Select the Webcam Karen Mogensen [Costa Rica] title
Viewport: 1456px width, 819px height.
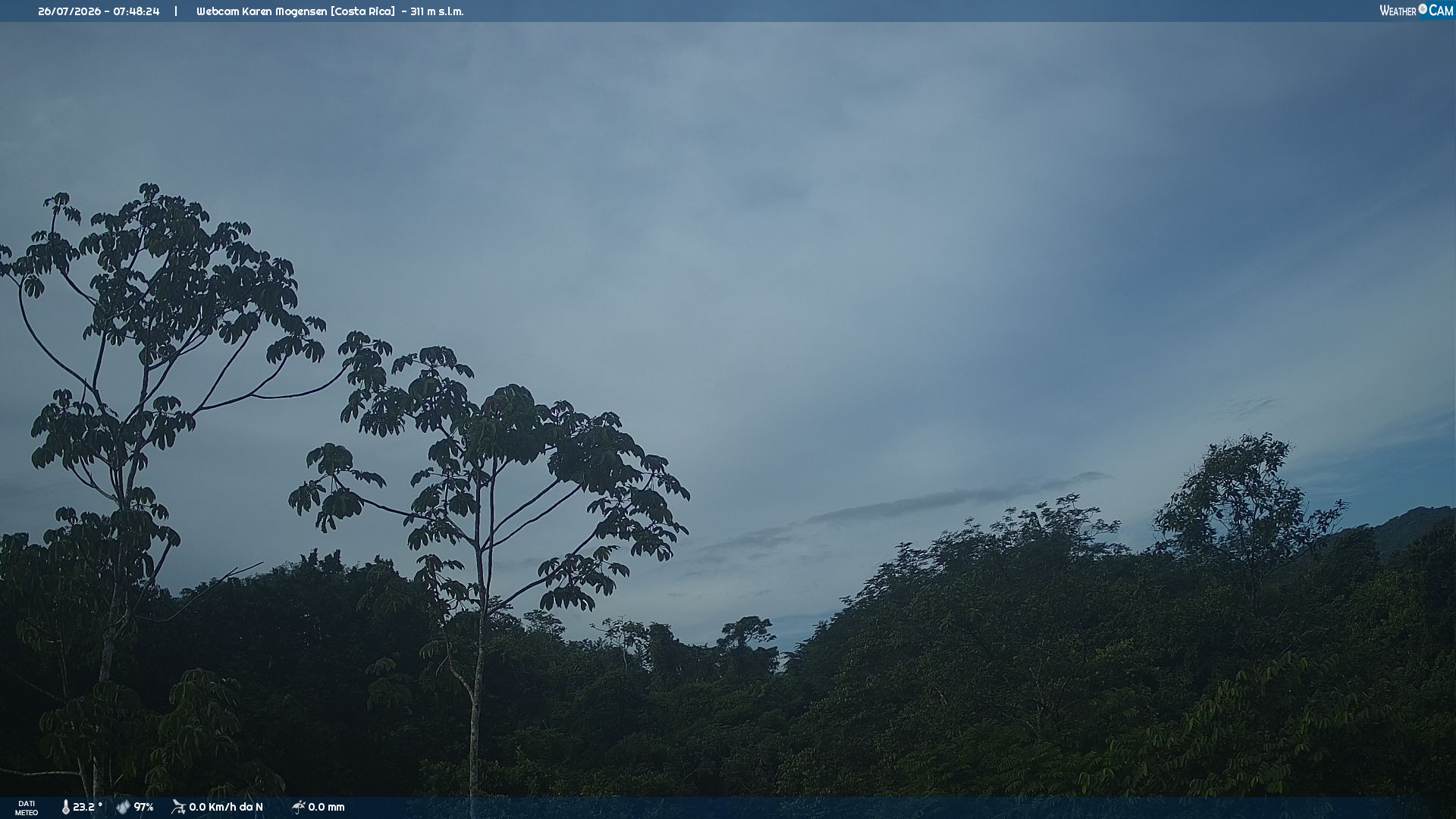296,11
